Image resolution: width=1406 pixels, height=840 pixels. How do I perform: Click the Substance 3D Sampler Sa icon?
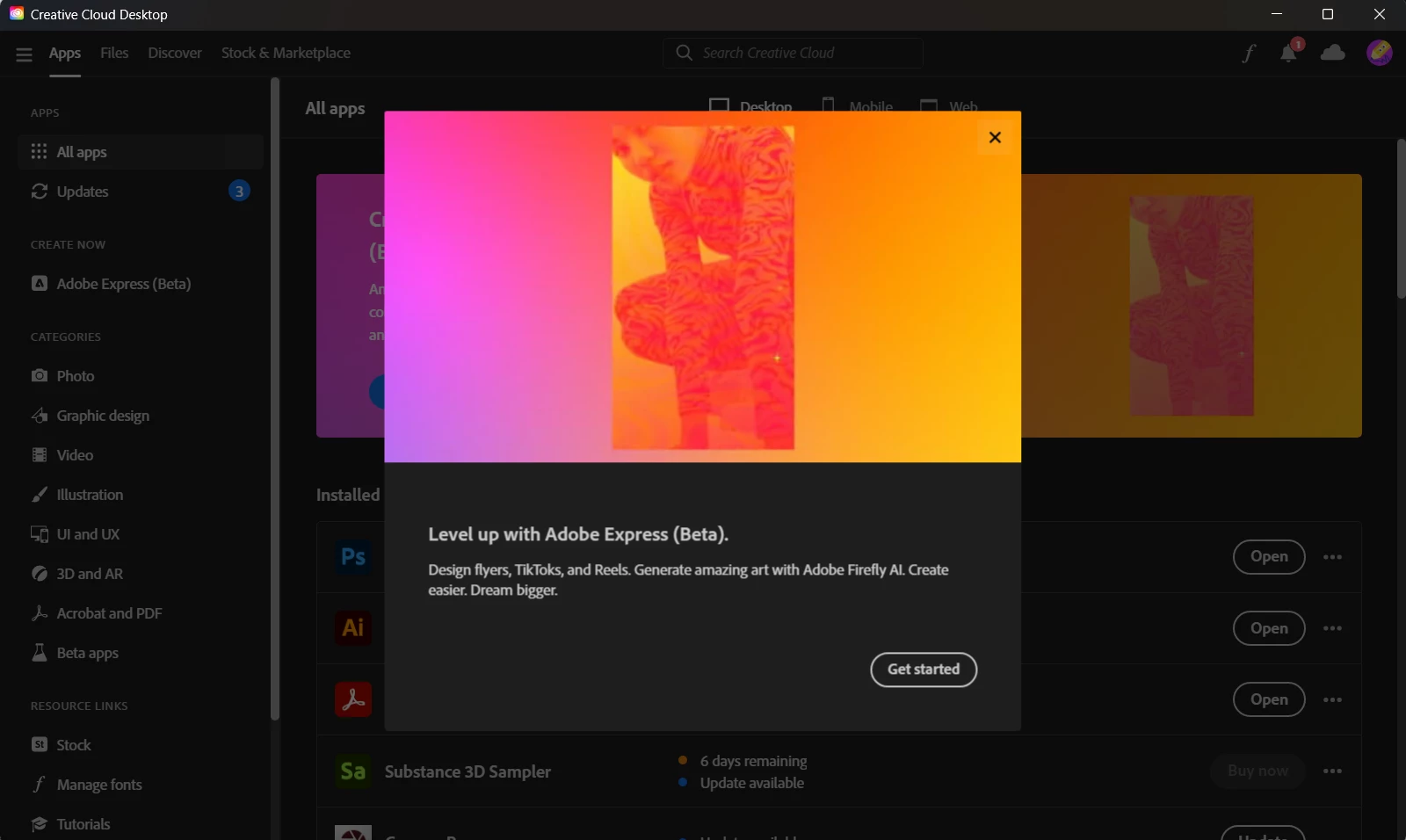point(353,771)
